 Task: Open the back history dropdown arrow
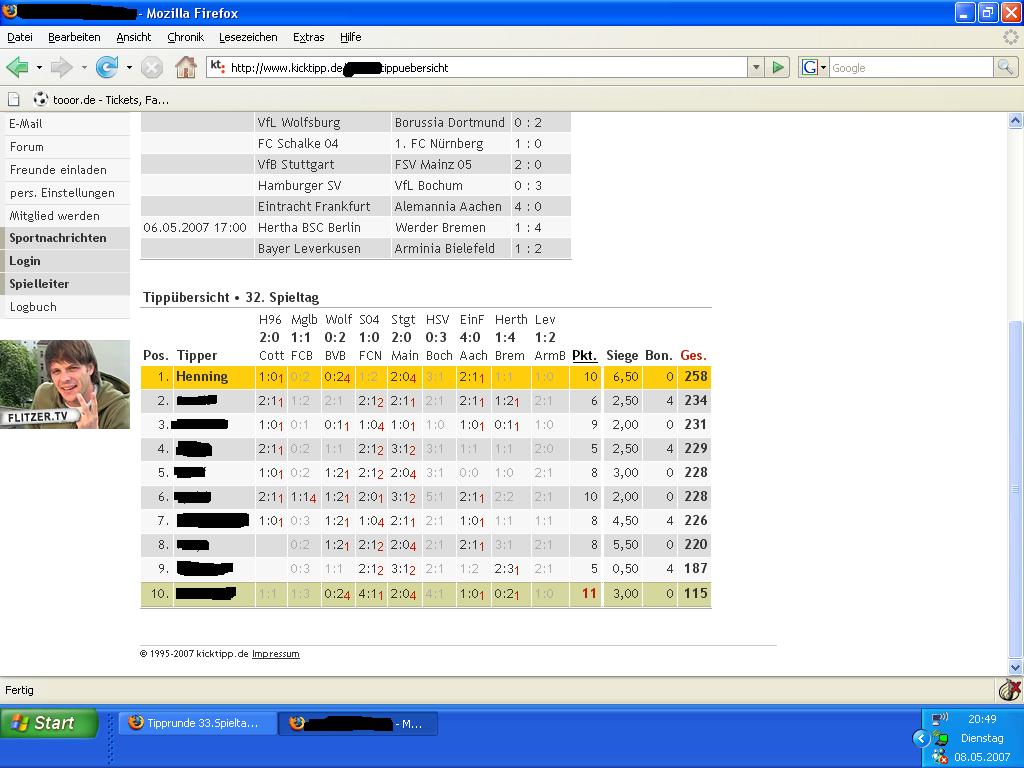pos(39,67)
